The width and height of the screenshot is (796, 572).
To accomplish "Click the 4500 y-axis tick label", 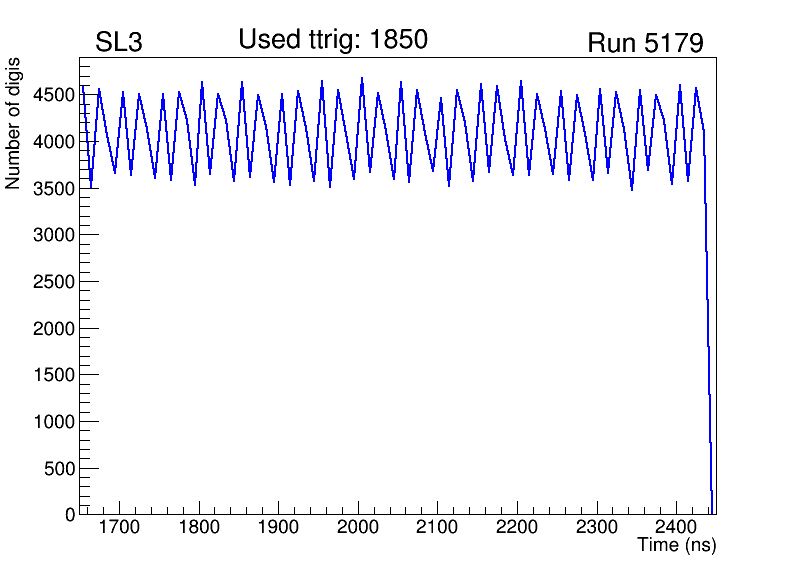I will pos(52,95).
